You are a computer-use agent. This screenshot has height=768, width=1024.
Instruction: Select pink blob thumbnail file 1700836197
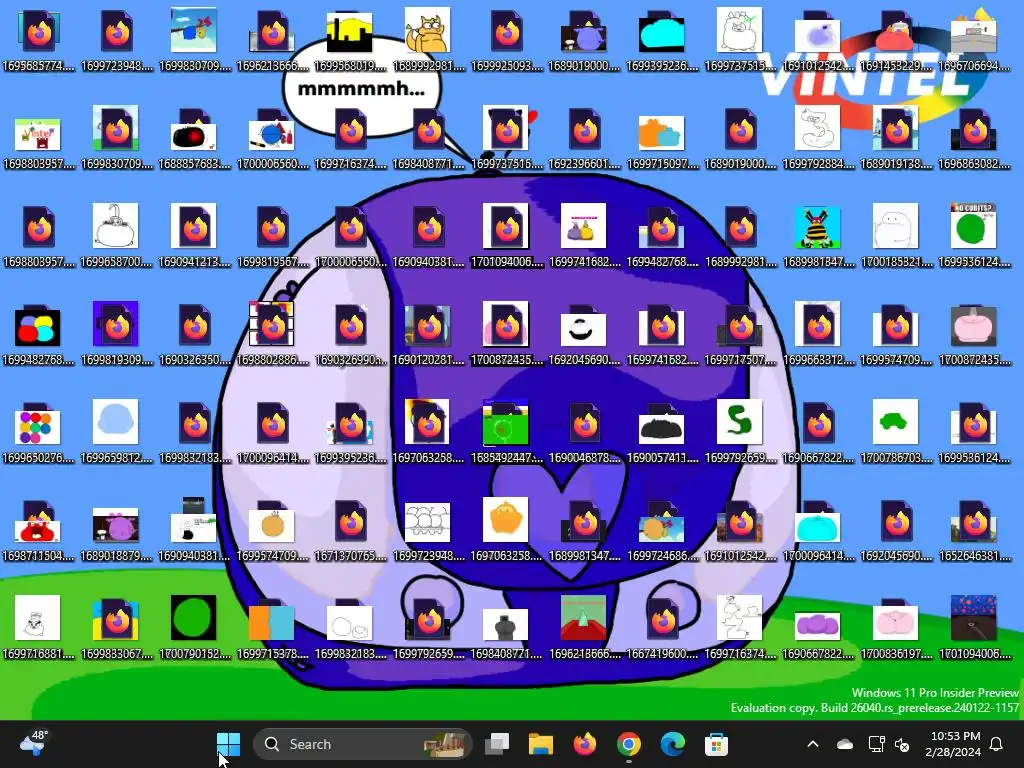pyautogui.click(x=895, y=627)
